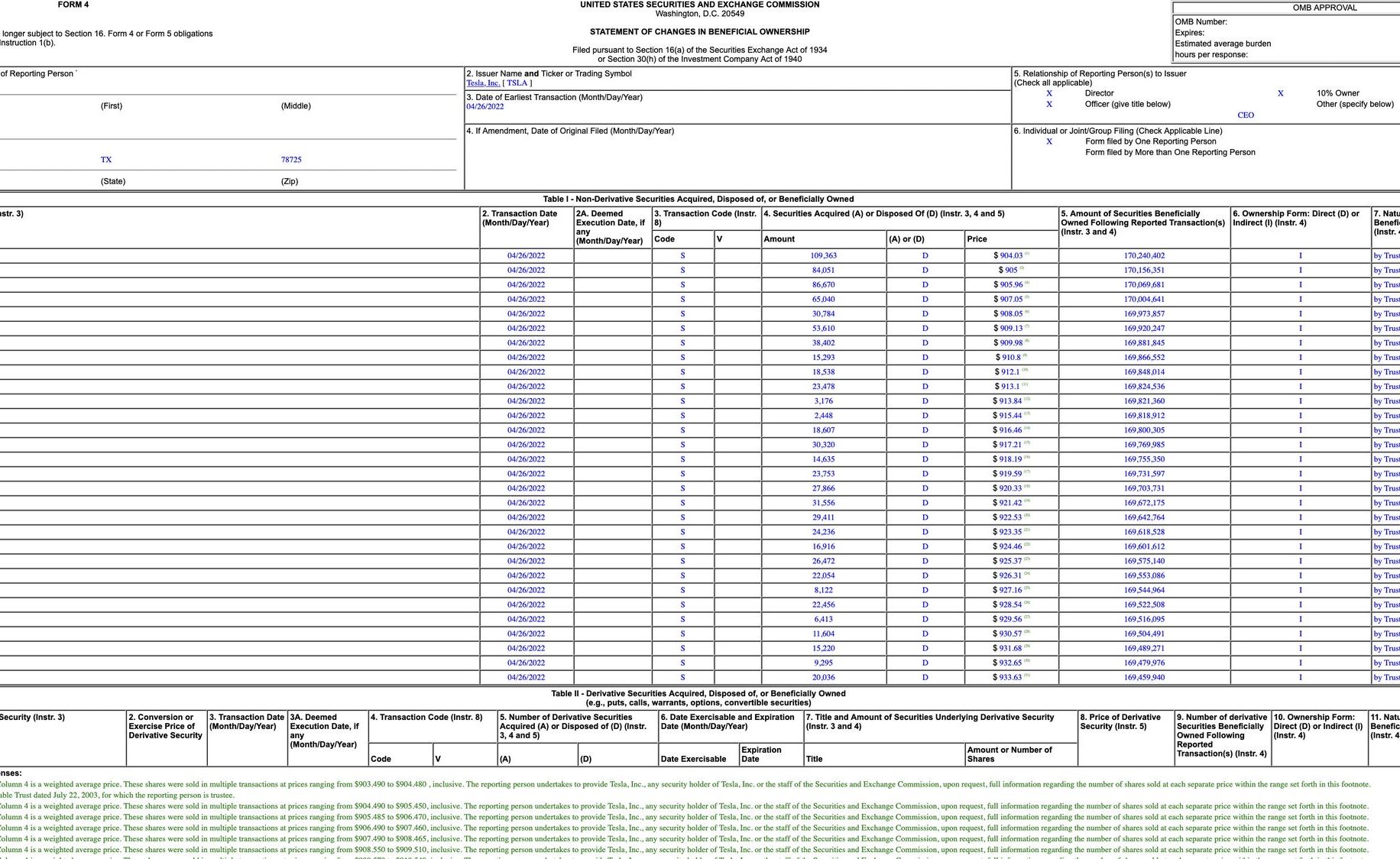Select the footnote about prices $903.490 to $904.480

[685, 784]
